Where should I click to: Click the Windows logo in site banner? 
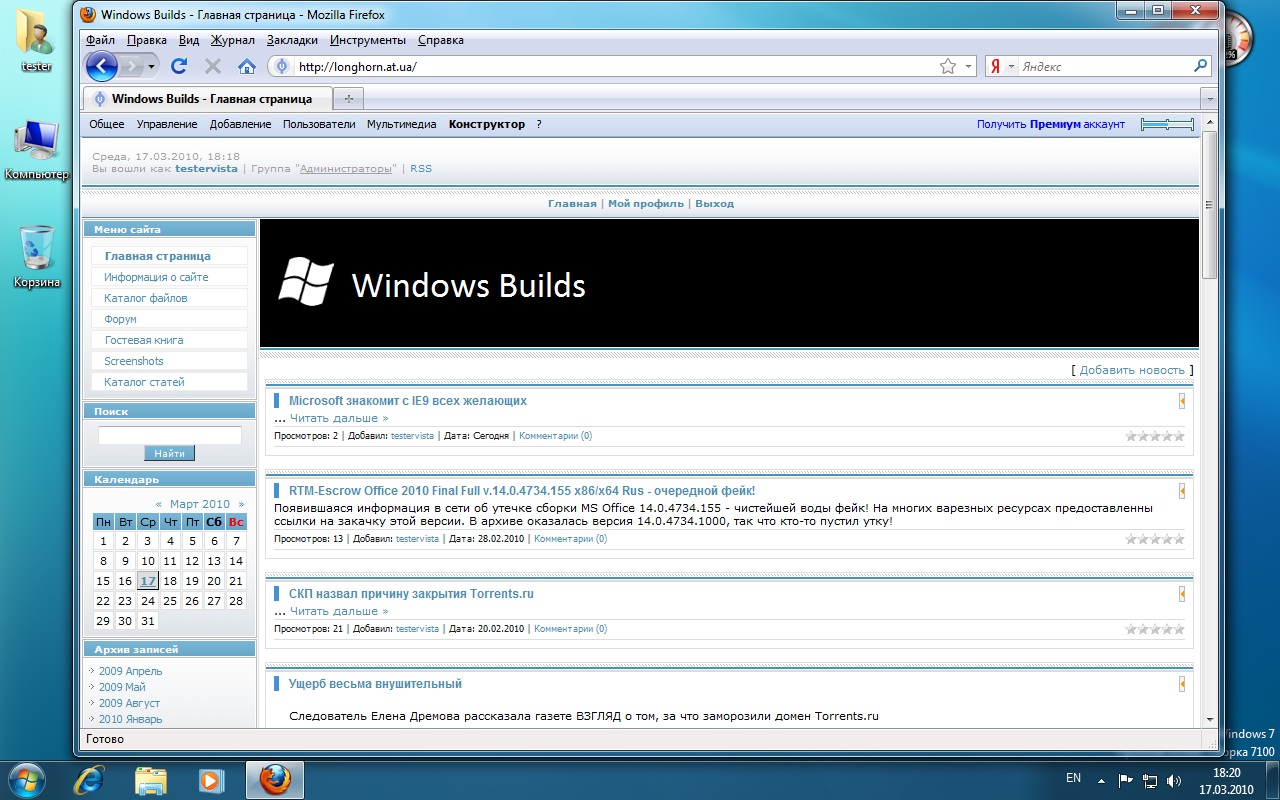tap(305, 281)
